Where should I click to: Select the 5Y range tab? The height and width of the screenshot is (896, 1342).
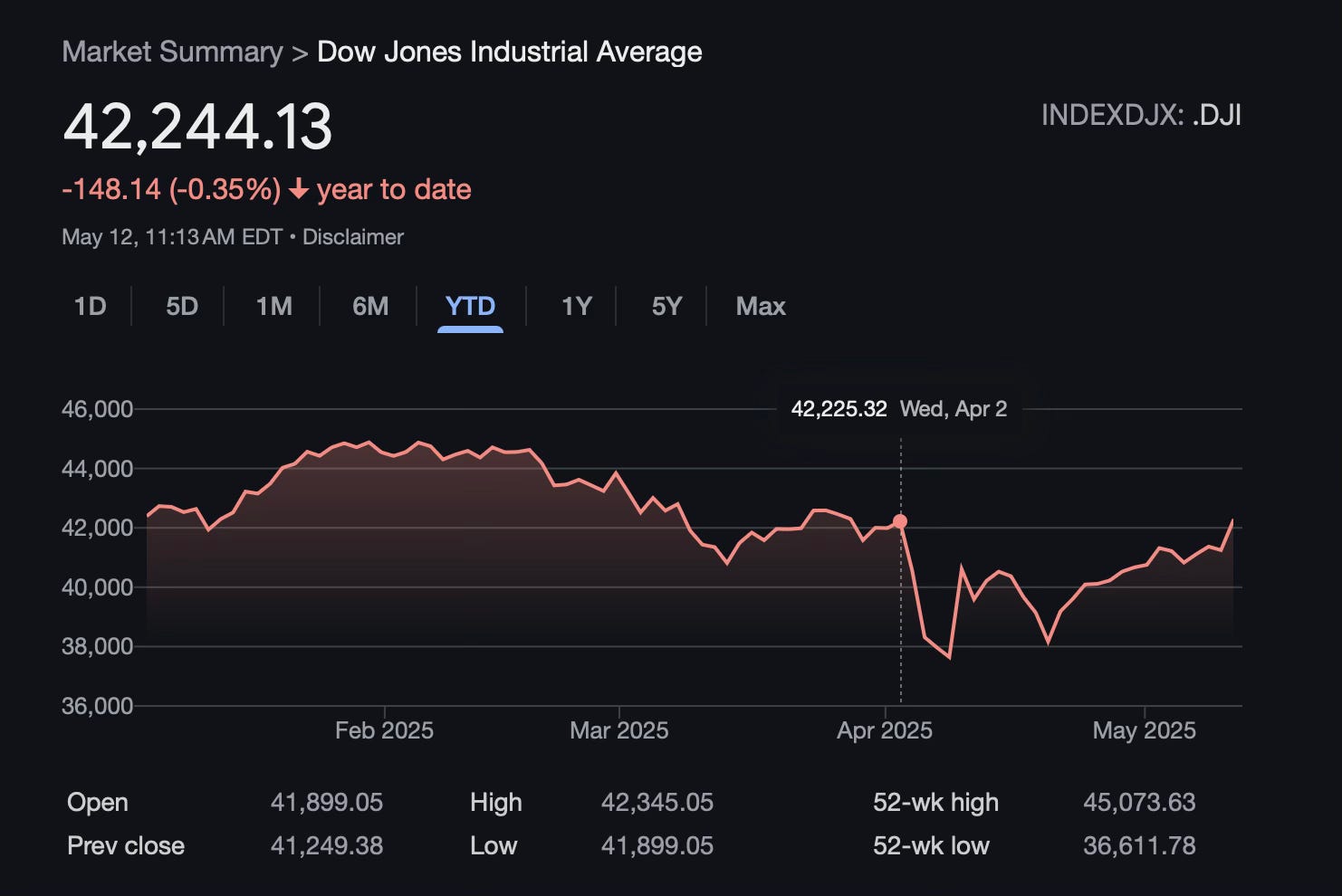click(666, 306)
